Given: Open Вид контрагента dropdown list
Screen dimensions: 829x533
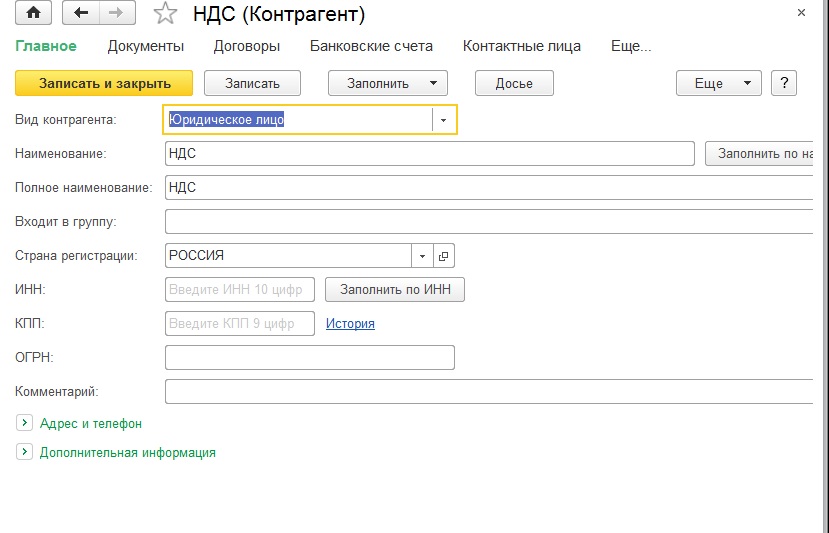Looking at the screenshot, I should pyautogui.click(x=444, y=120).
